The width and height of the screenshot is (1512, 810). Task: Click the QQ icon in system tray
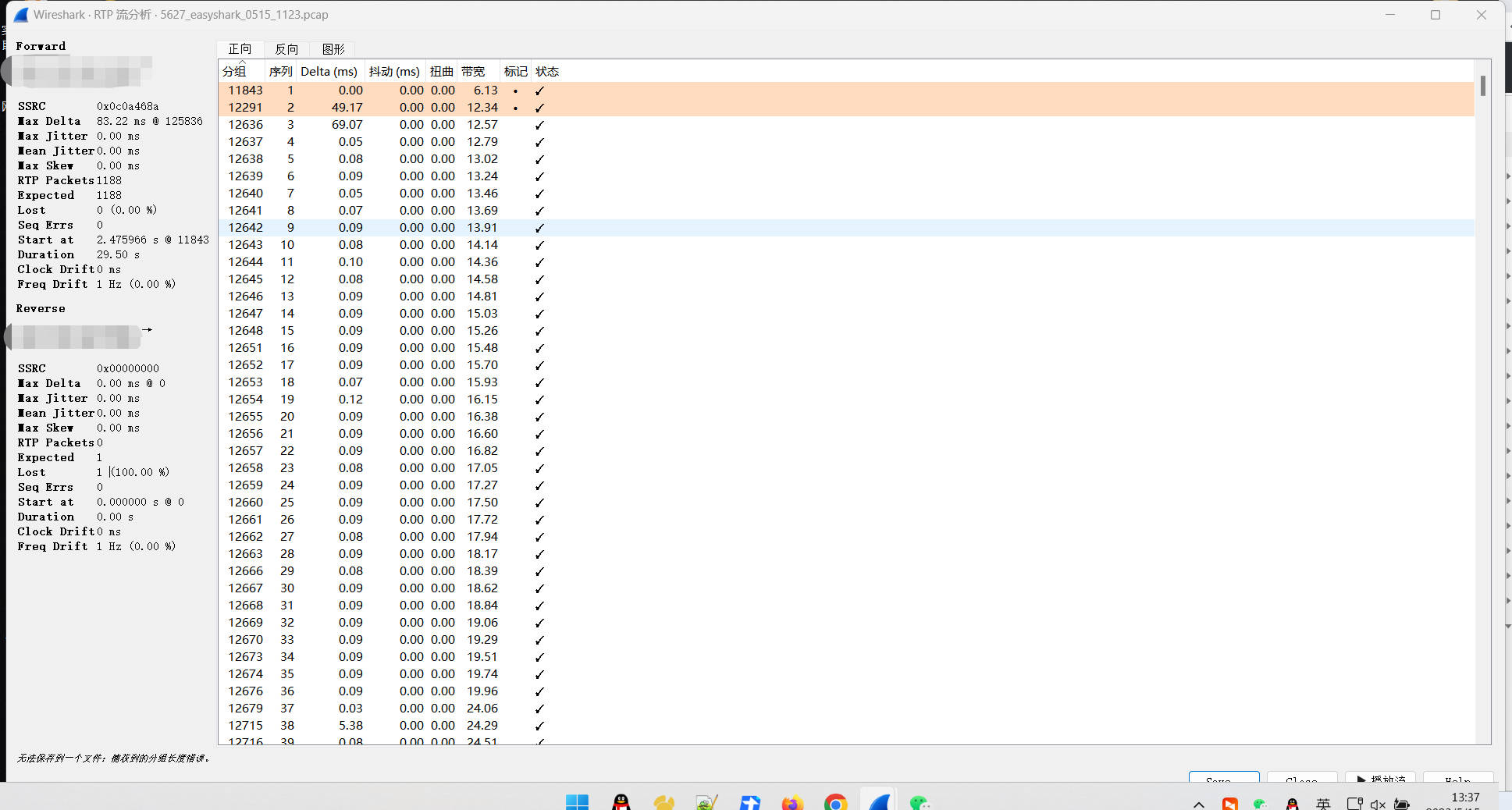(1292, 804)
